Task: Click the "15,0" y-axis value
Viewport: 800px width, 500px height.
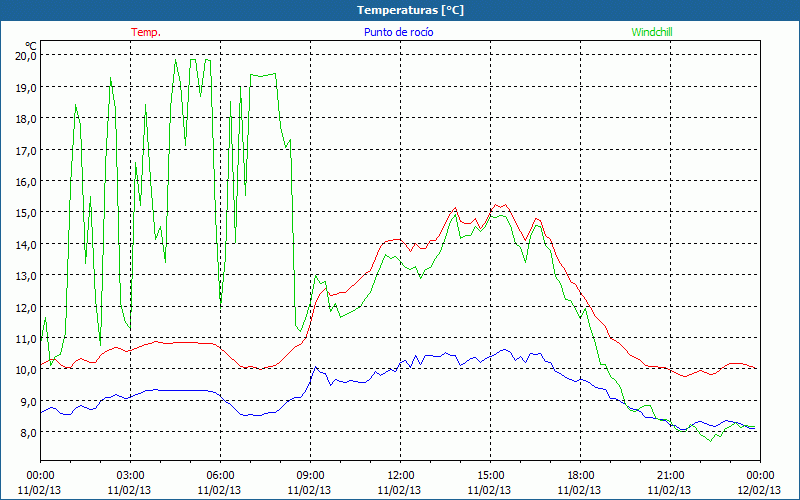Action: [27, 213]
